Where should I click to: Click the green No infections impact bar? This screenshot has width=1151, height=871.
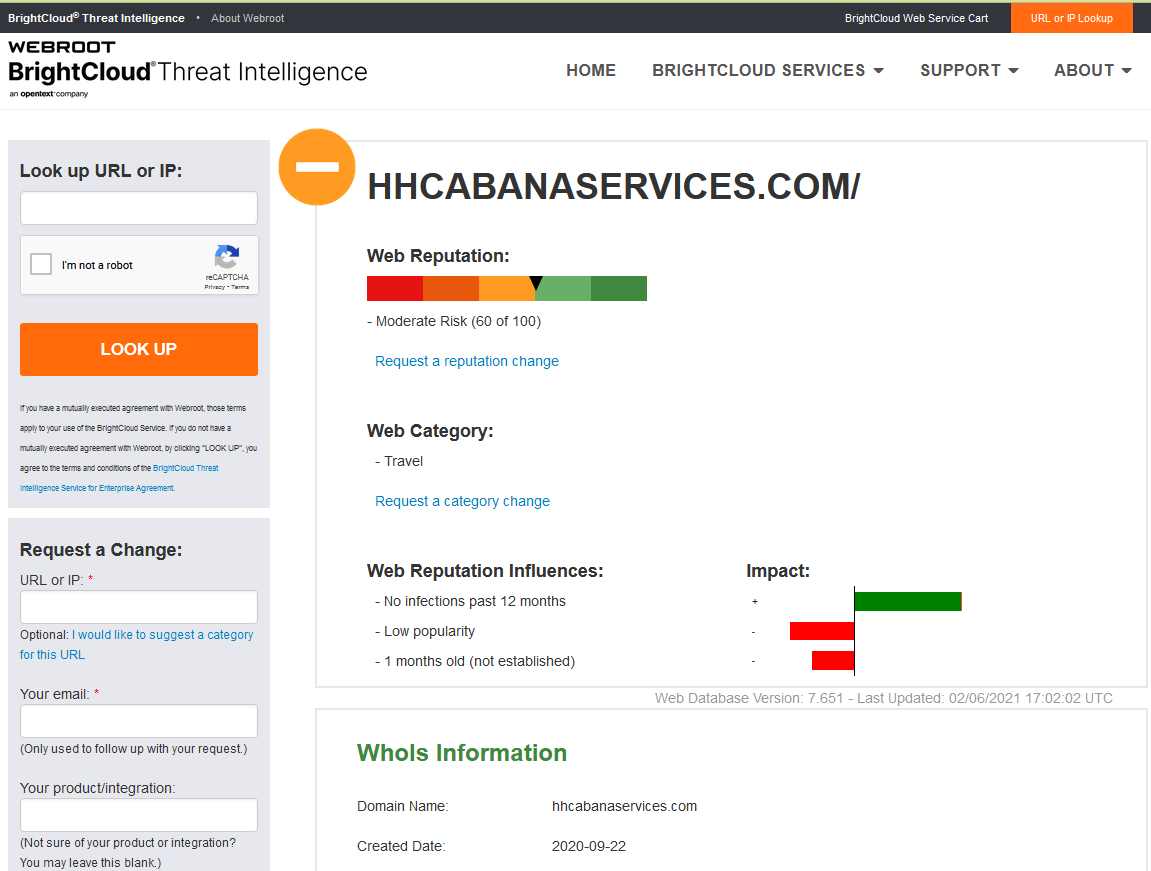point(908,601)
